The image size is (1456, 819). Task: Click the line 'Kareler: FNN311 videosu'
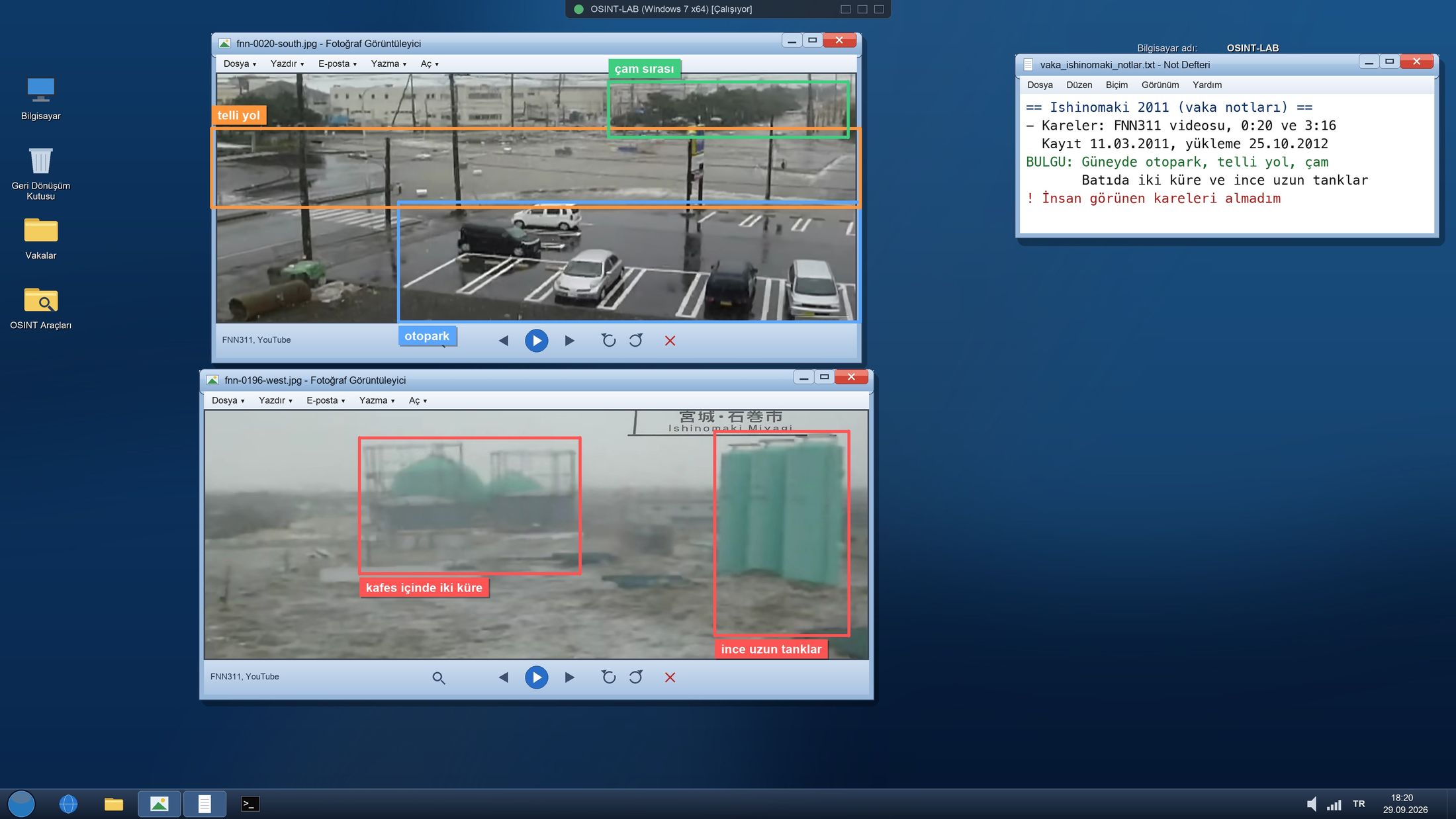coord(1181,126)
